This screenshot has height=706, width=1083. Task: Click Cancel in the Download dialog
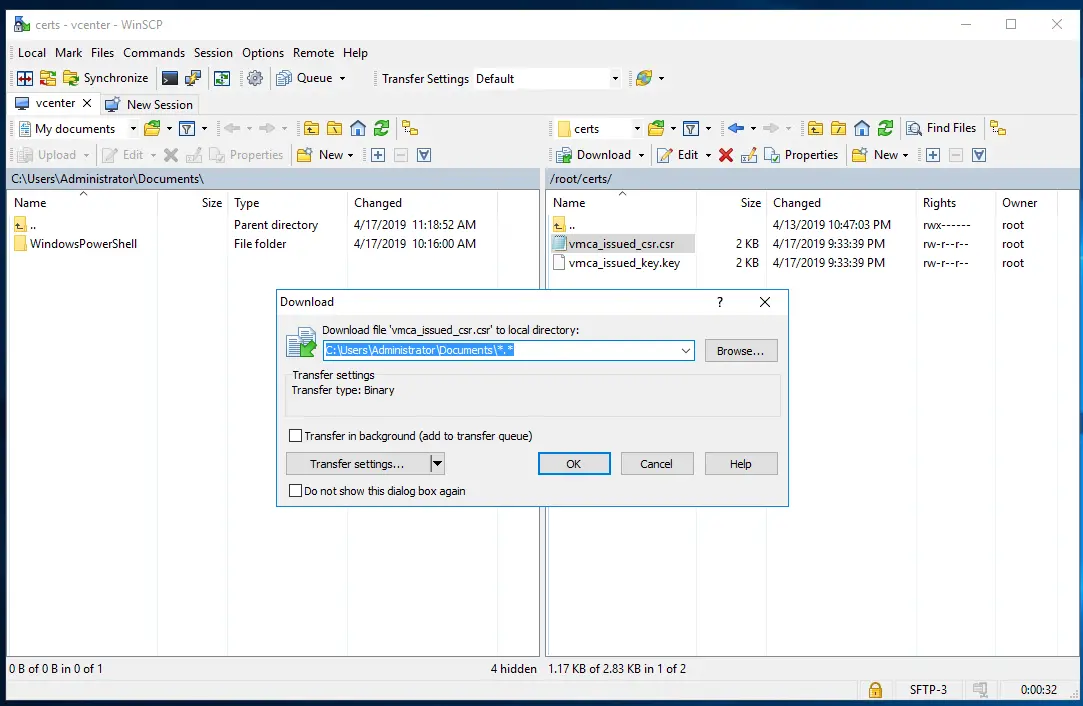pyautogui.click(x=656, y=464)
